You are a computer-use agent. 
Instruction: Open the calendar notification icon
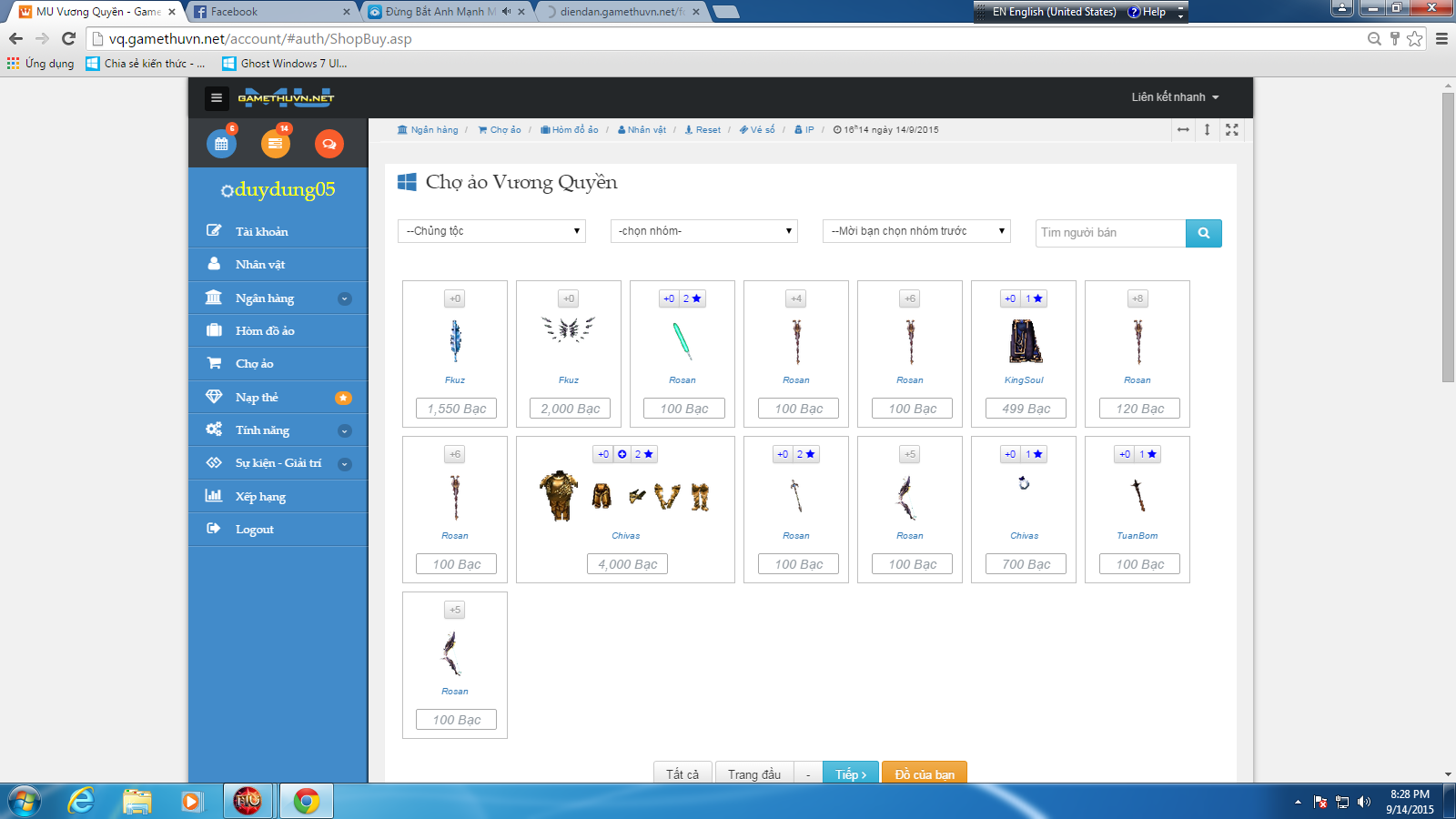(x=221, y=144)
